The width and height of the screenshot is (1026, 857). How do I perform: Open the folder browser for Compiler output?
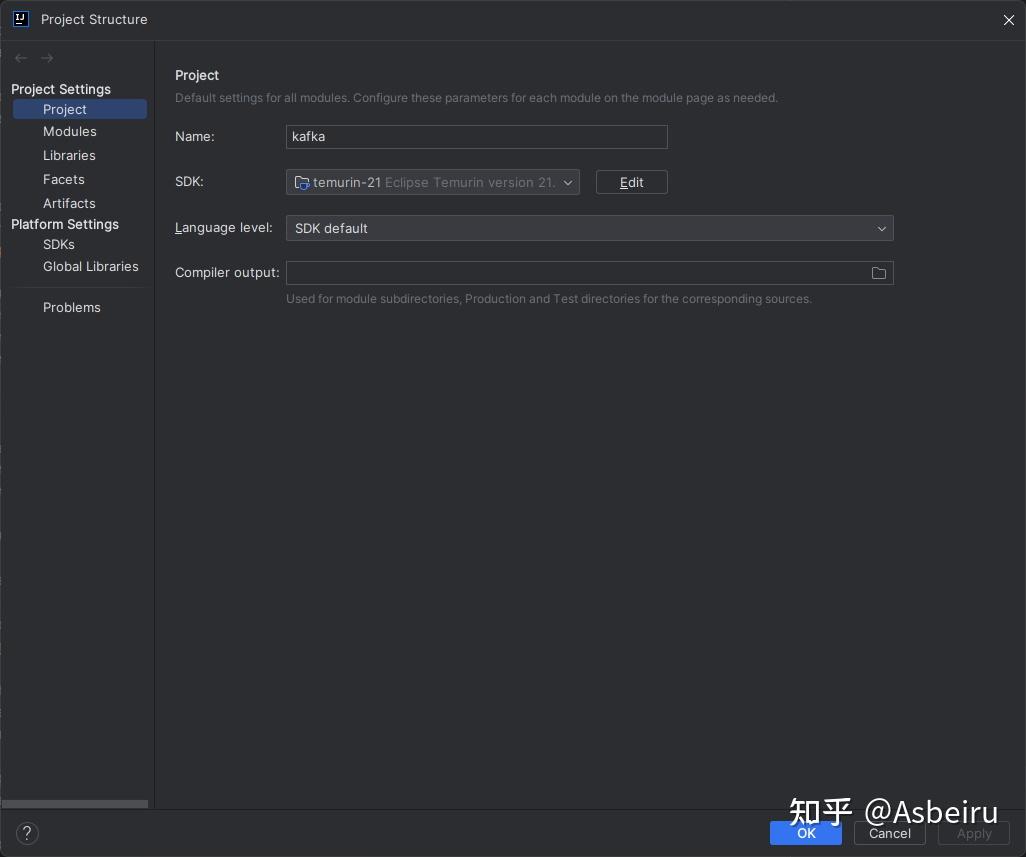tap(878, 273)
